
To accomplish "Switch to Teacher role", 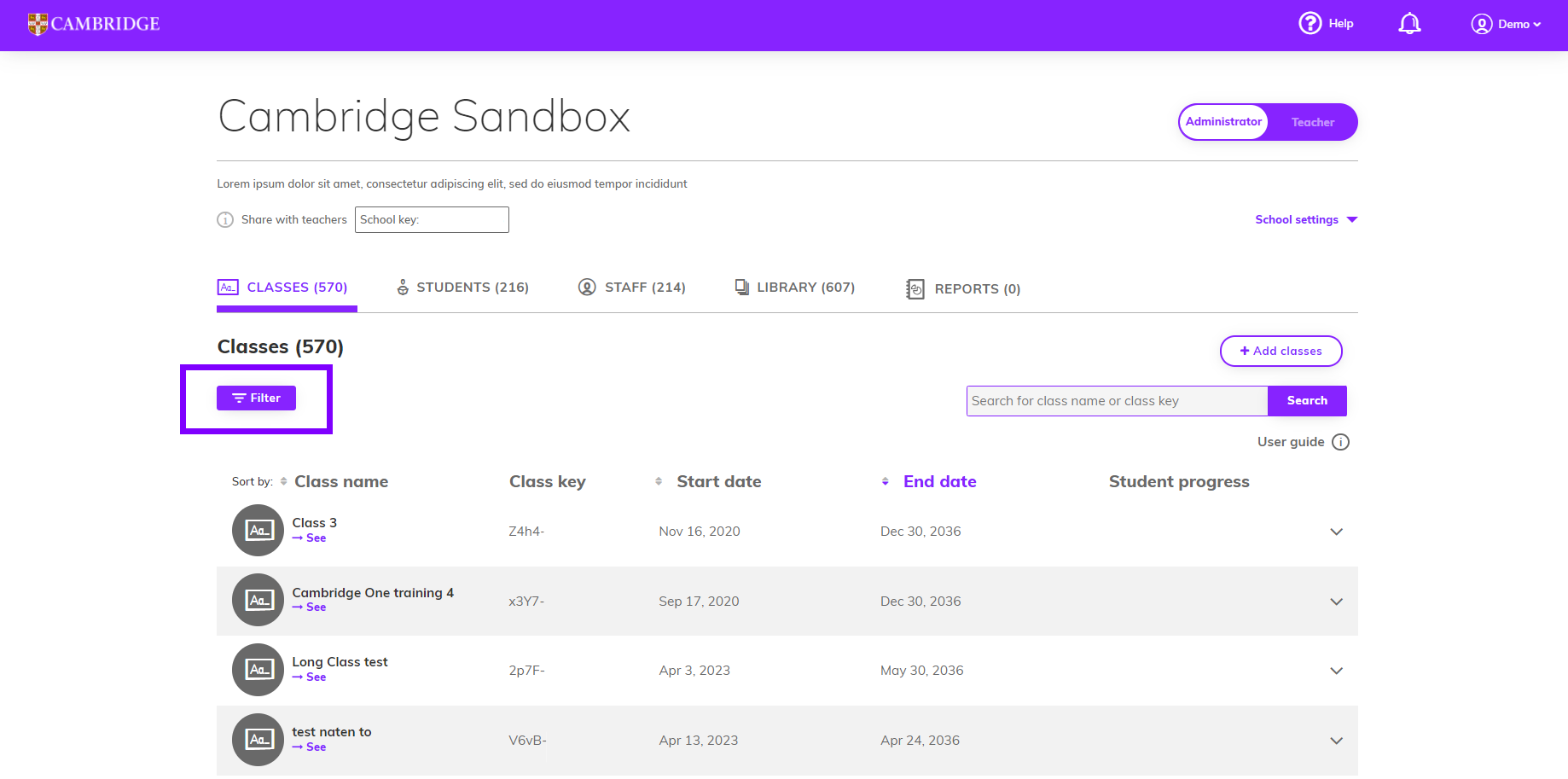I will 1312,122.
